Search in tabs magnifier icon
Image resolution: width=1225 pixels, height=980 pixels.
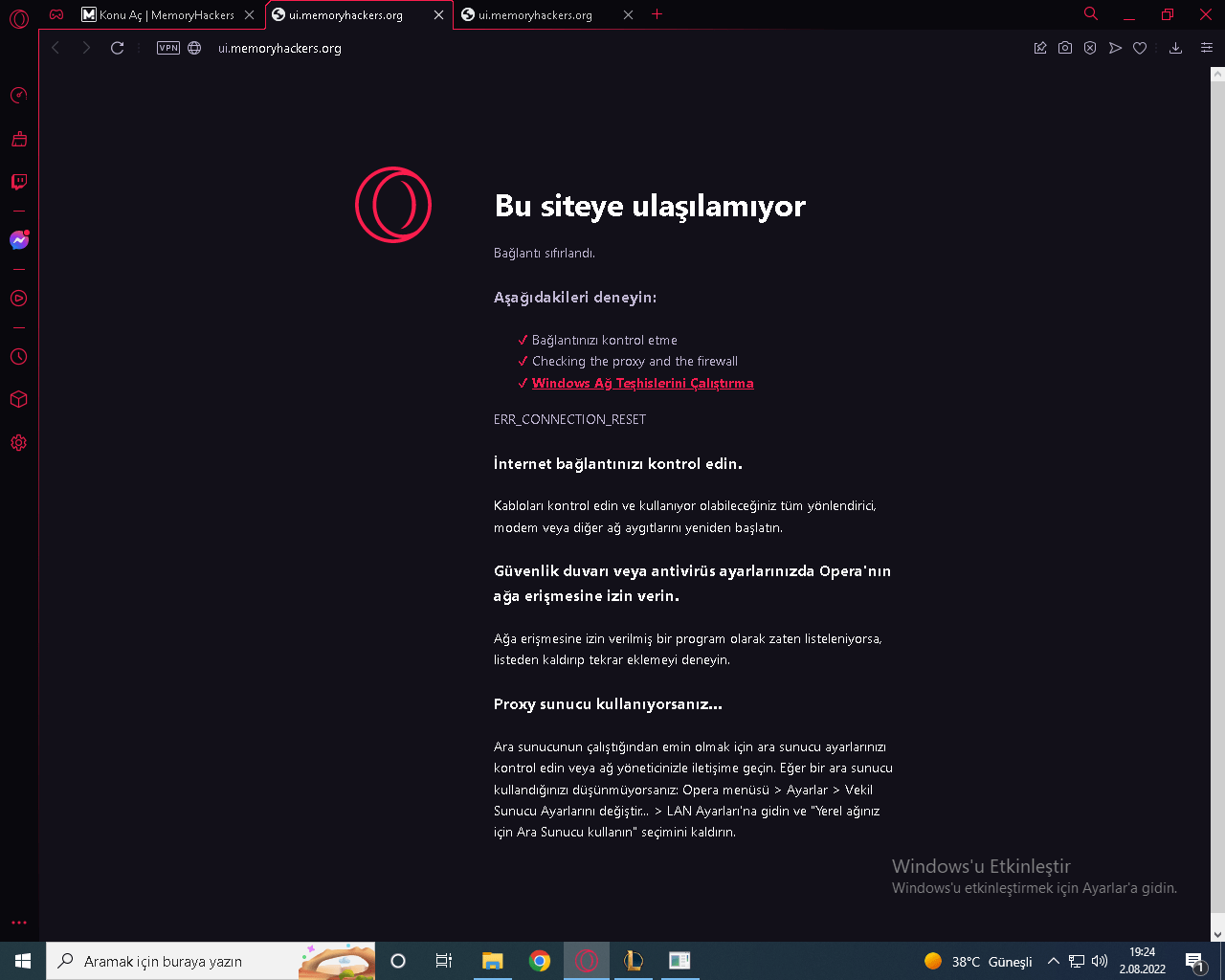pos(1091,14)
